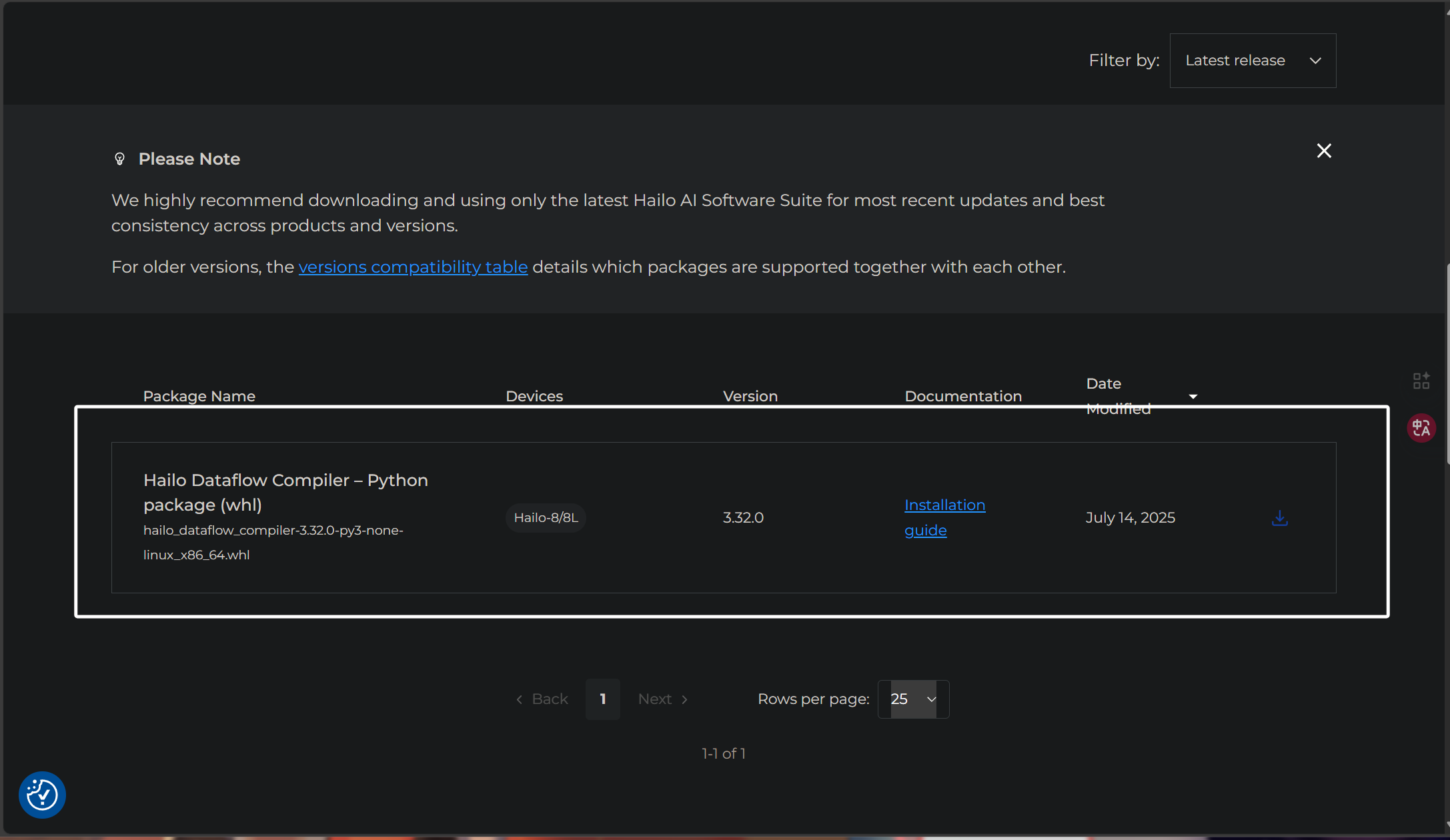
Task: Open the cookie consent preferences icon
Action: [42, 795]
